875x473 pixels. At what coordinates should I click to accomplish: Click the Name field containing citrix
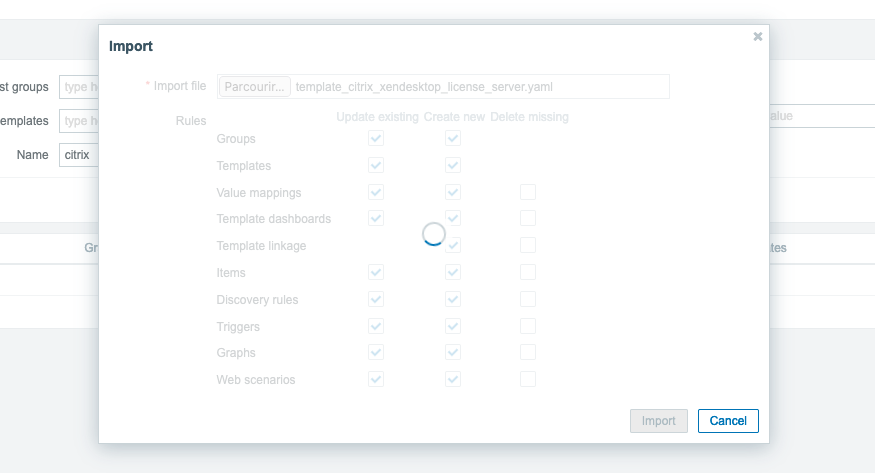point(78,155)
